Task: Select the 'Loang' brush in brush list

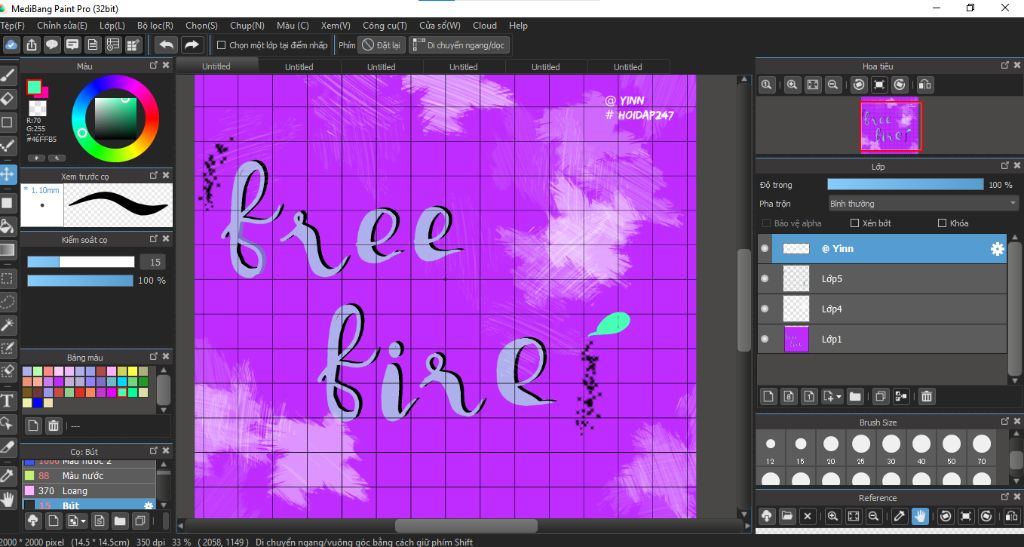Action: click(x=89, y=491)
